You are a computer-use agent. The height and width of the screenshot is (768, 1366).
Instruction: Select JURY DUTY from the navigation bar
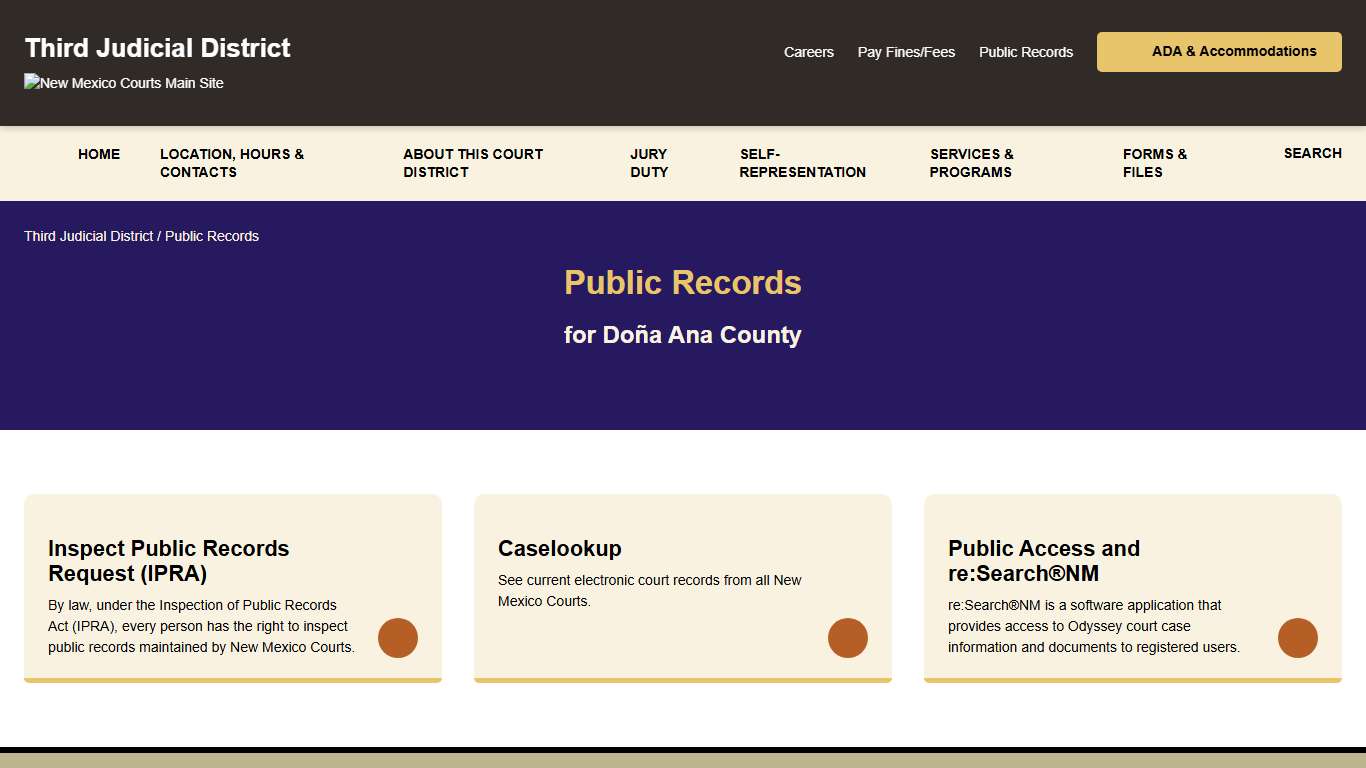click(x=648, y=163)
